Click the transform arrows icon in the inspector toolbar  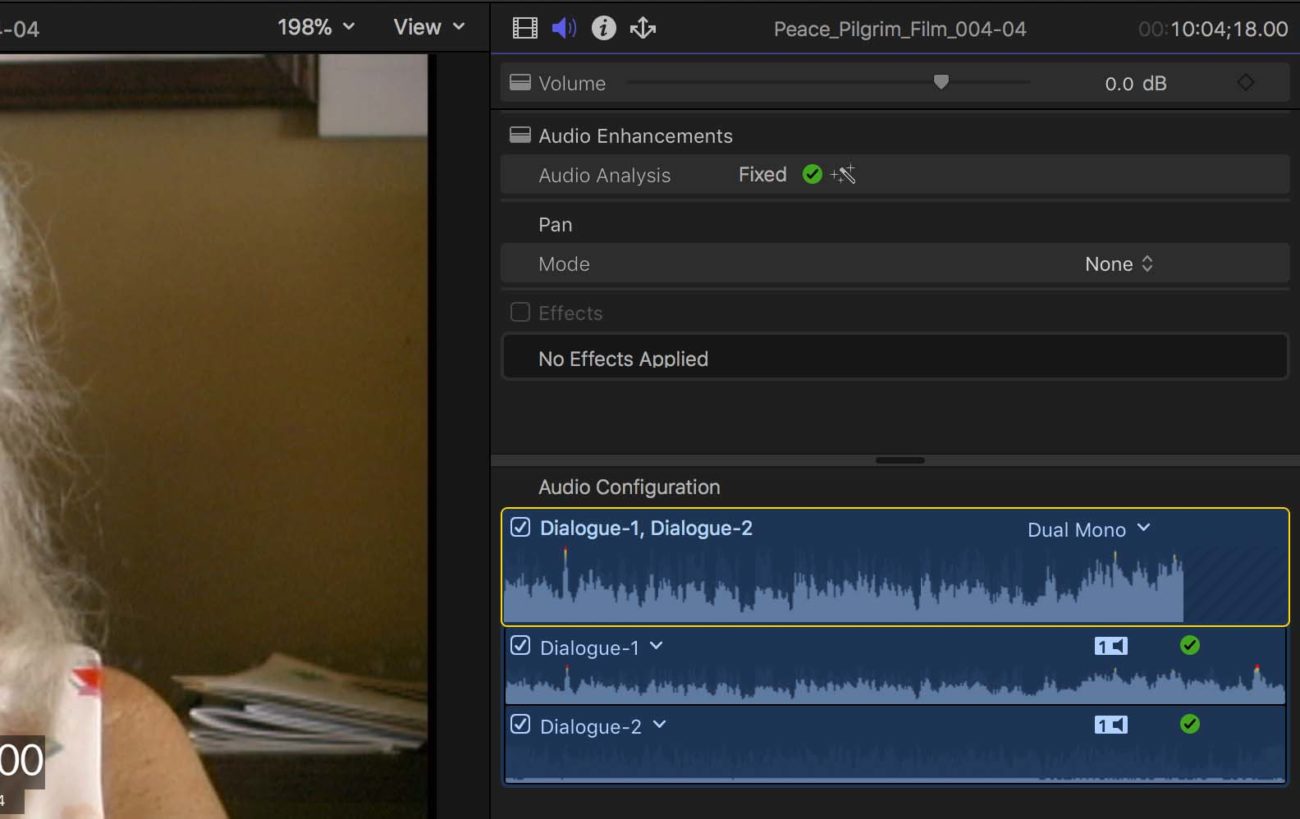[643, 27]
